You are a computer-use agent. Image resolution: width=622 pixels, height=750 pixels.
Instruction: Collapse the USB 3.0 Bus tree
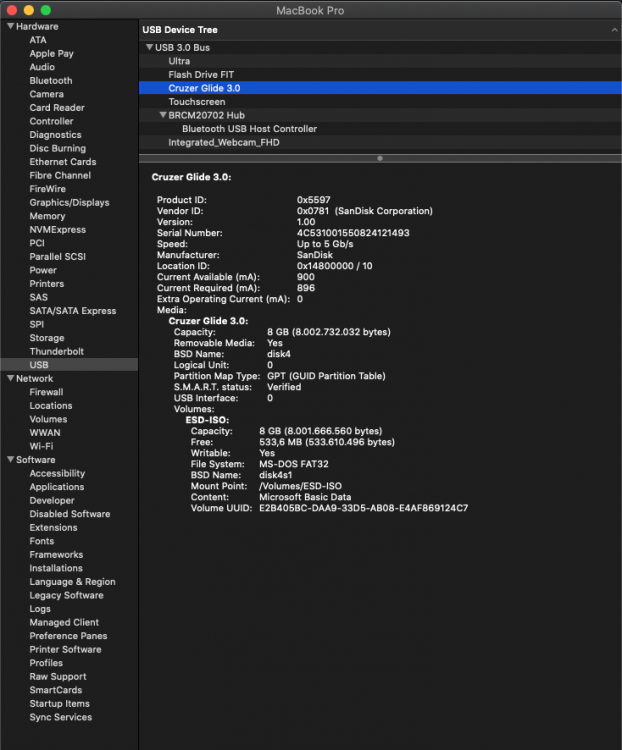[149, 47]
